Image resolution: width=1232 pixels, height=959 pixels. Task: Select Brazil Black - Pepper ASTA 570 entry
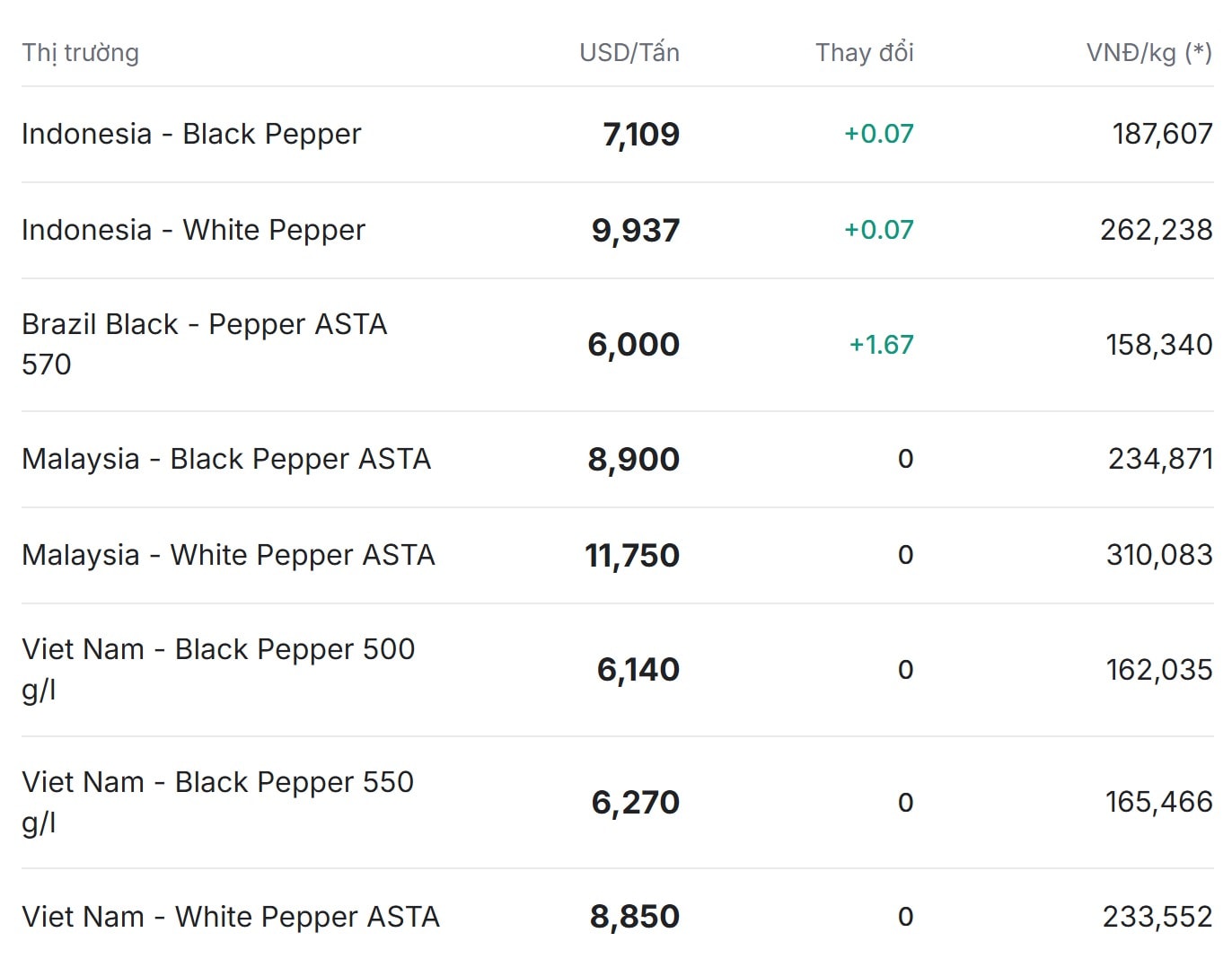(x=204, y=344)
